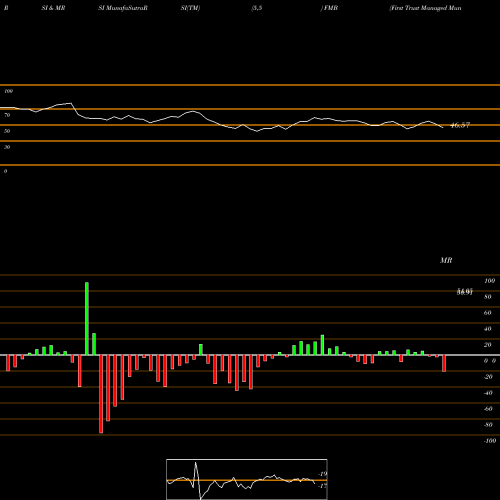The image size is (500, 500).
Task: Click the tallest green bar in MR histogram
Action: click(x=87, y=319)
